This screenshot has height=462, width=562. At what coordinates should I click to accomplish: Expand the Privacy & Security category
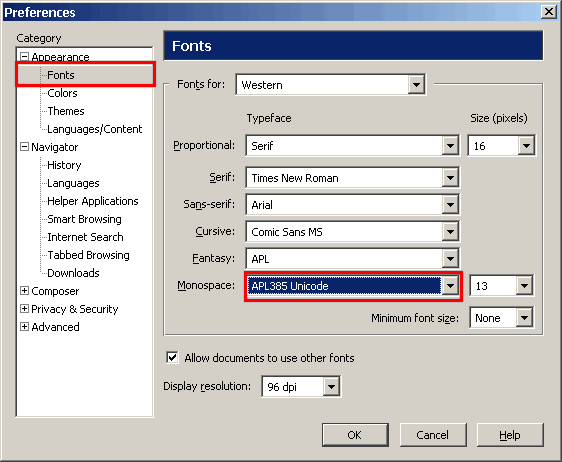click(24, 309)
